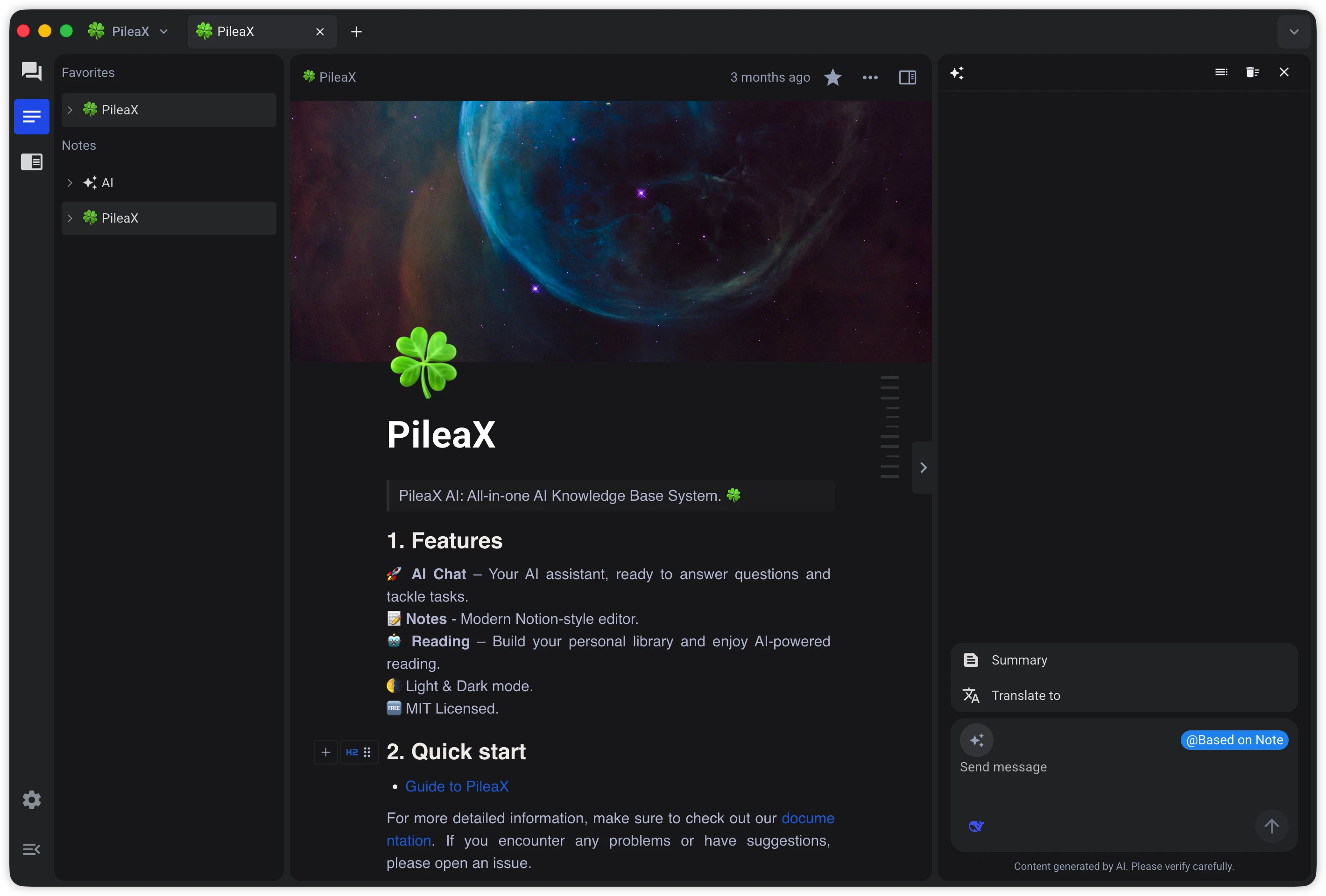Click 'Content generated by AI. Please verify carefully.'
This screenshot has width=1326, height=896.
1123,866
